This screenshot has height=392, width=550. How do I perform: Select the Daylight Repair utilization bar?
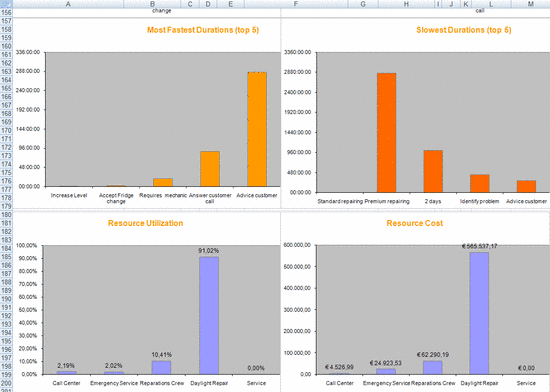[209, 316]
